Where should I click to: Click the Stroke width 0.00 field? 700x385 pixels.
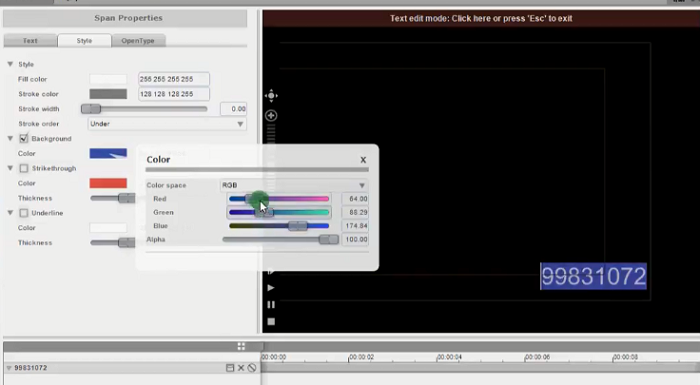pos(233,109)
